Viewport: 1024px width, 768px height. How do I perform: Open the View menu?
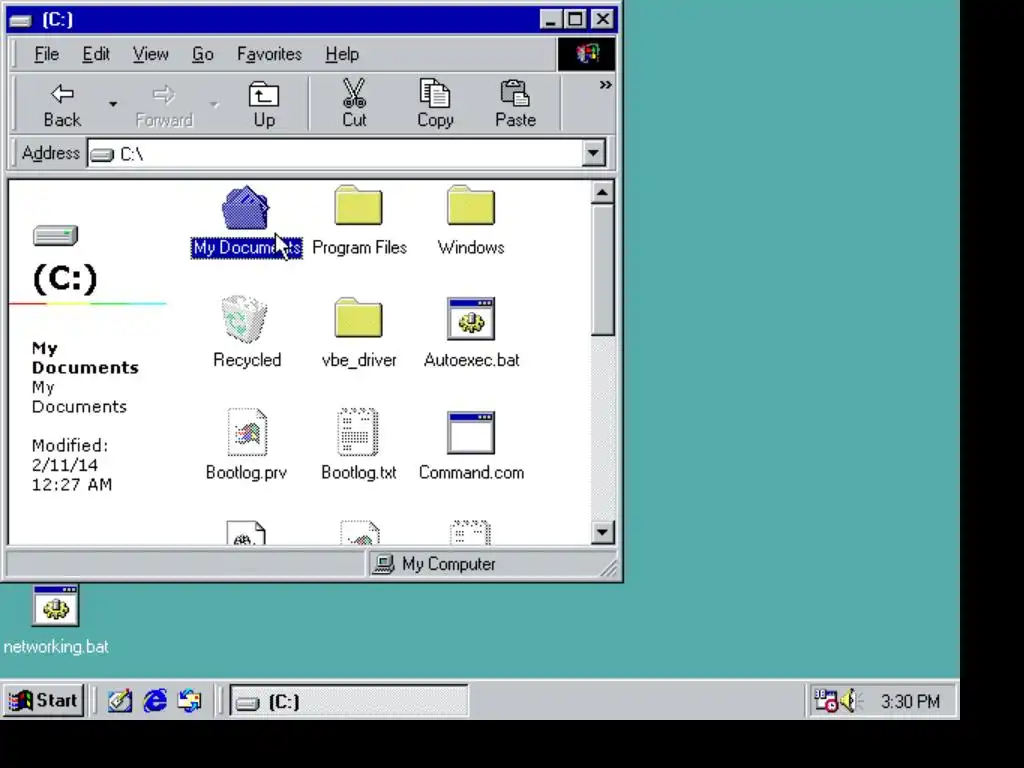point(151,54)
